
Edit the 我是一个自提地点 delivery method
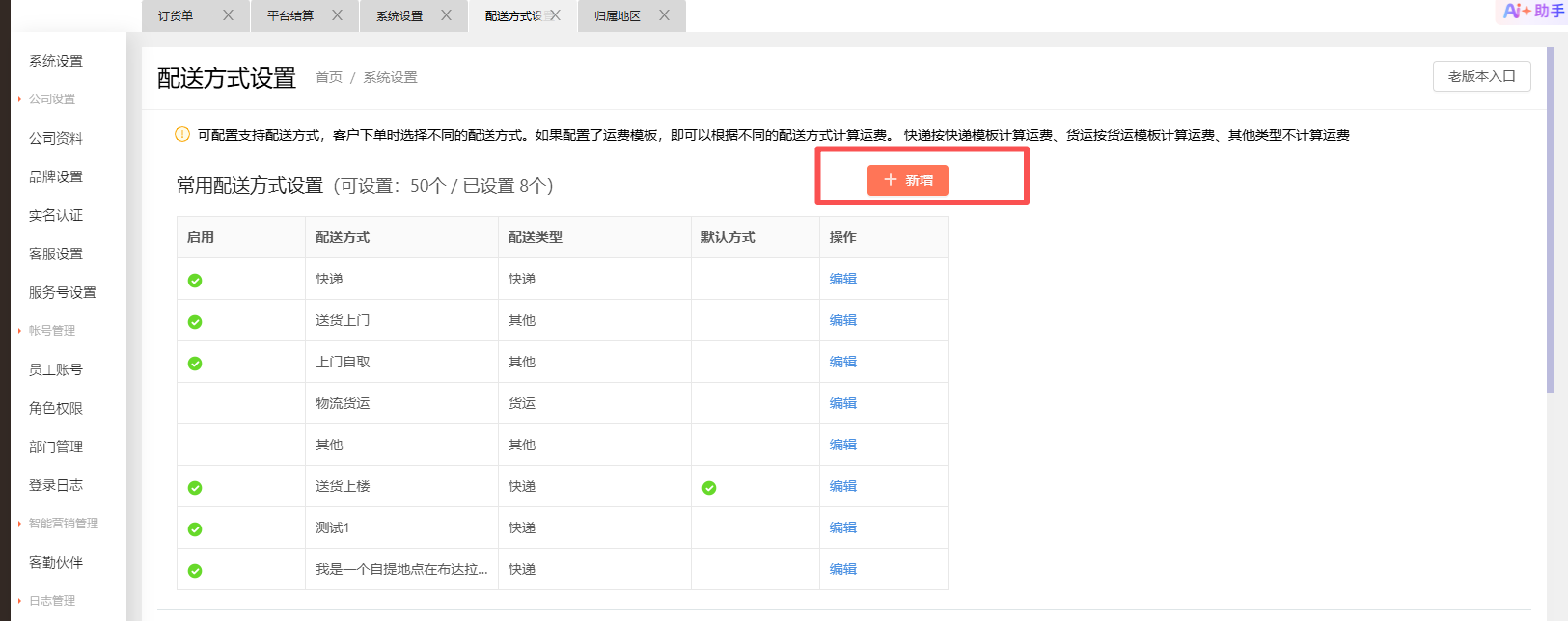pos(843,569)
